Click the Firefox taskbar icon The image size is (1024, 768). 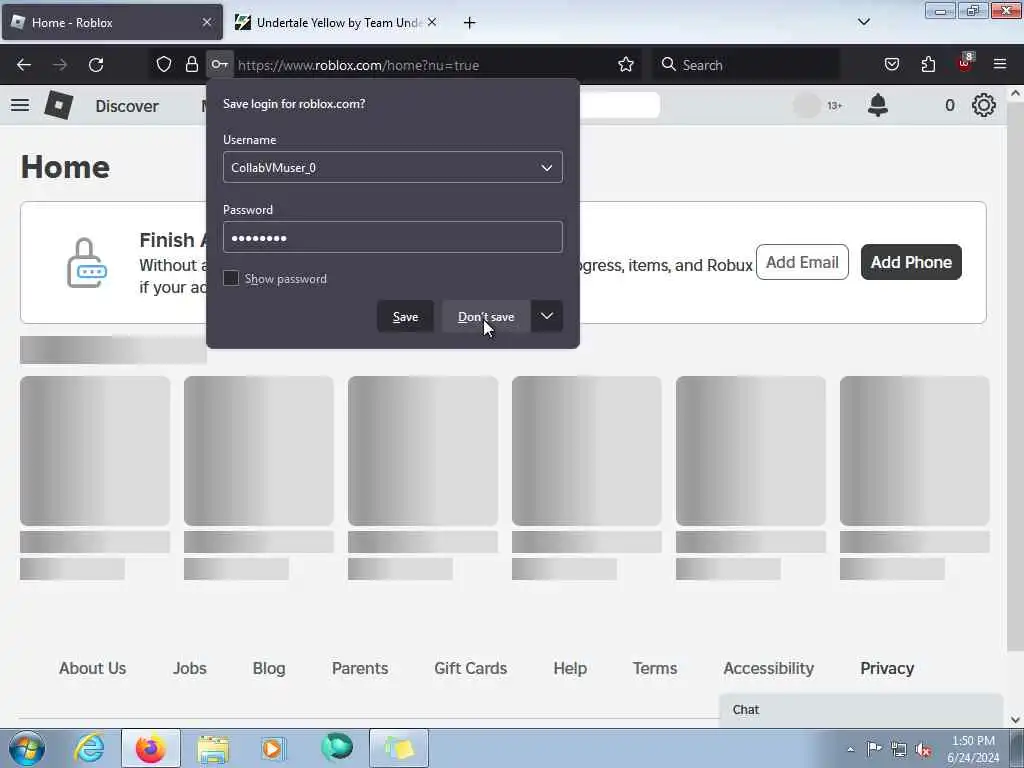click(150, 748)
